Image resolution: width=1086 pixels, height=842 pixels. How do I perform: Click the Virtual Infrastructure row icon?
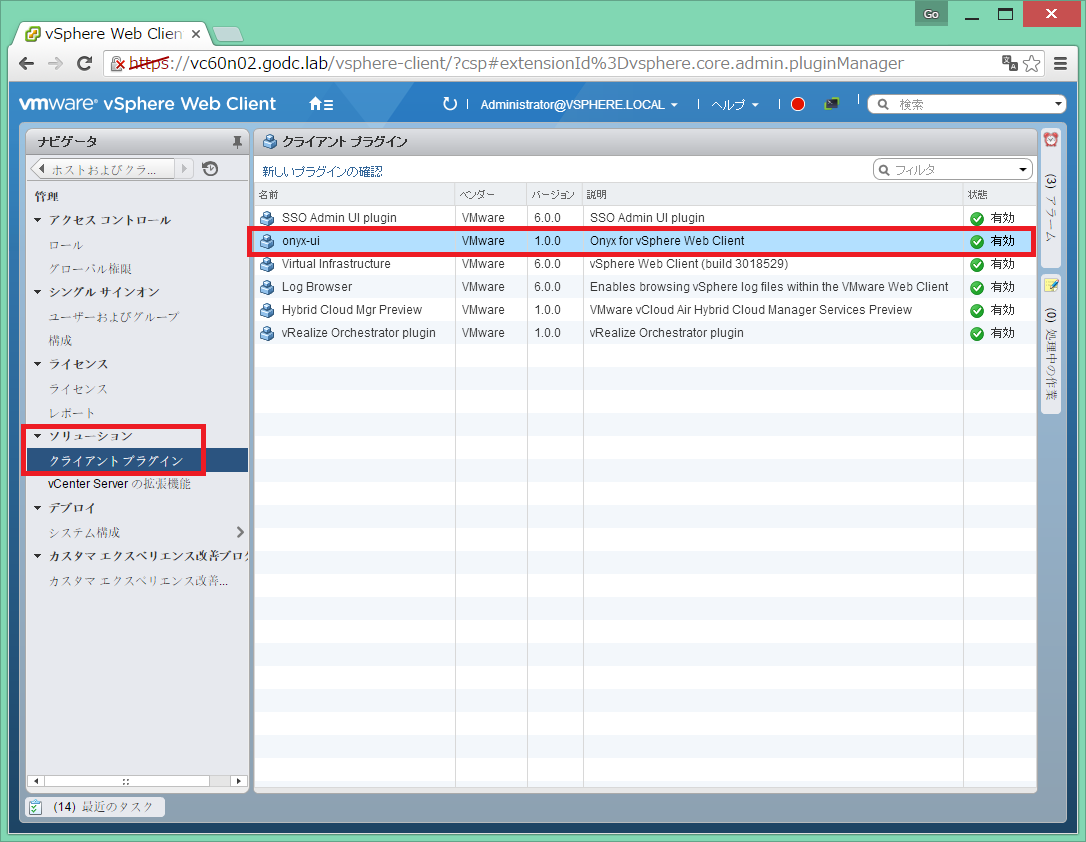pos(267,264)
